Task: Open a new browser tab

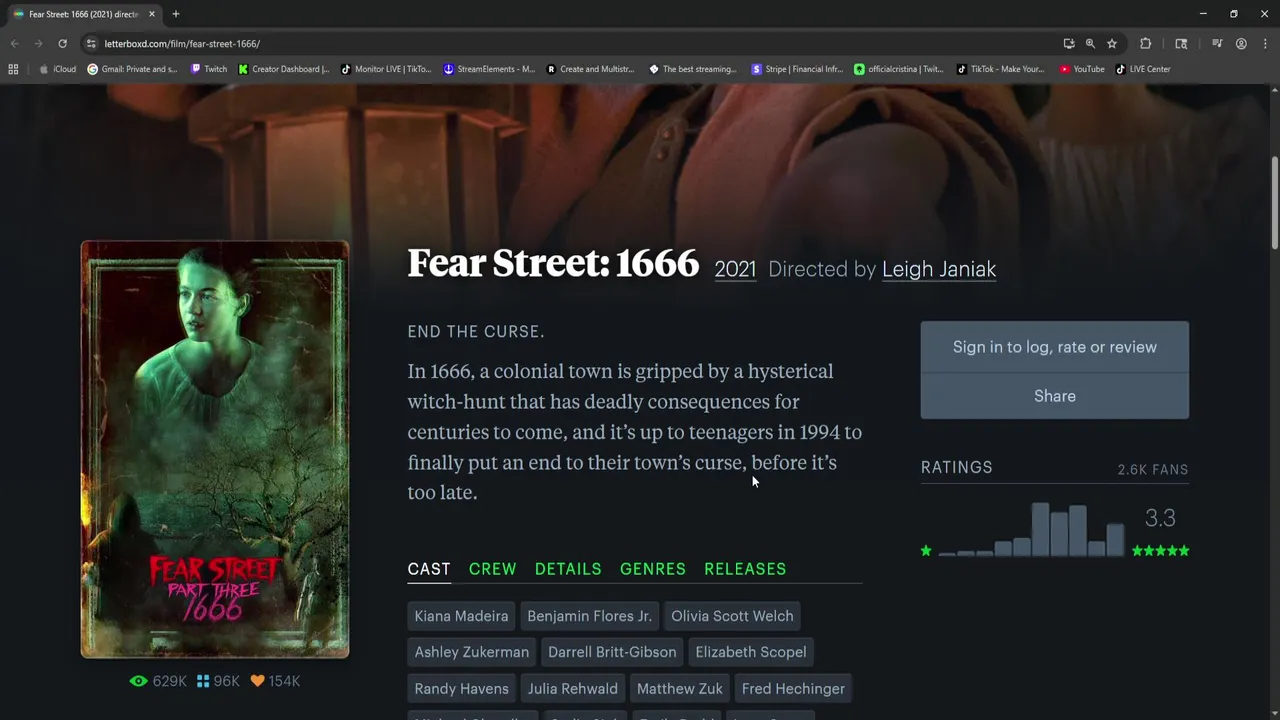Action: coord(176,14)
